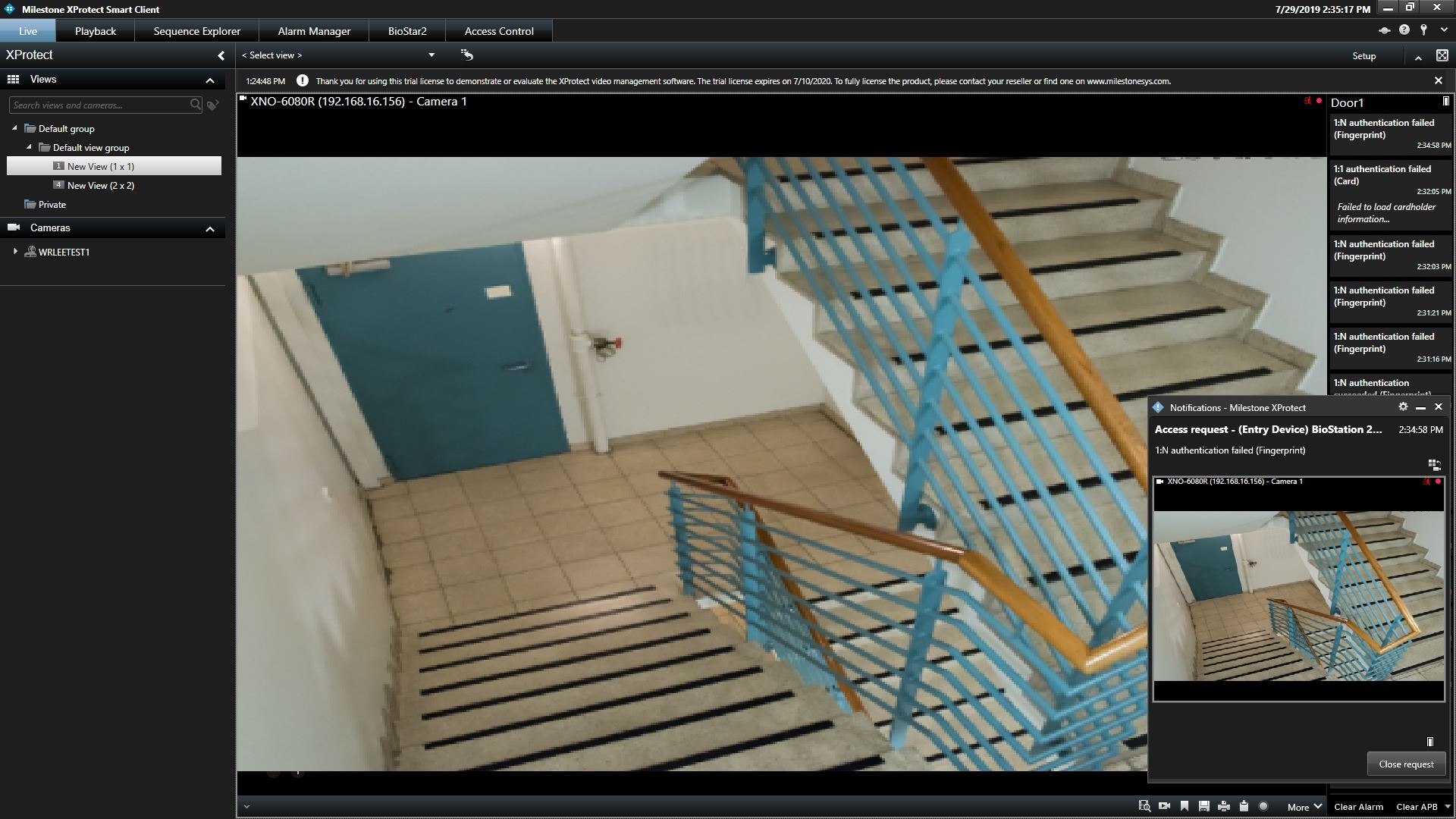Collapse the Views section
Viewport: 1456px width, 819px height.
[210, 80]
